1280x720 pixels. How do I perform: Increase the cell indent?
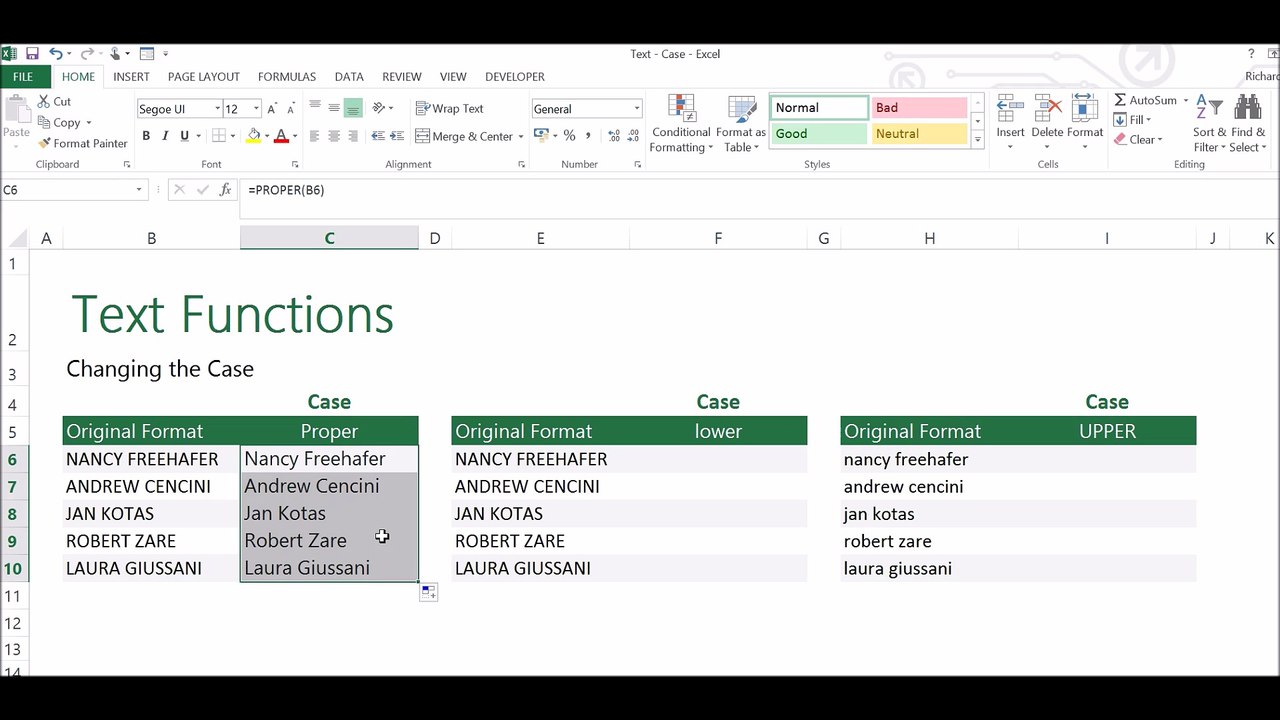click(x=397, y=136)
